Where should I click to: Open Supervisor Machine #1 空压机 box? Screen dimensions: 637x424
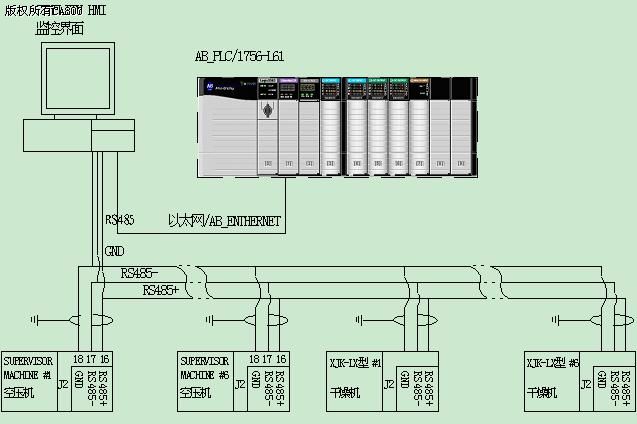(x=28, y=377)
